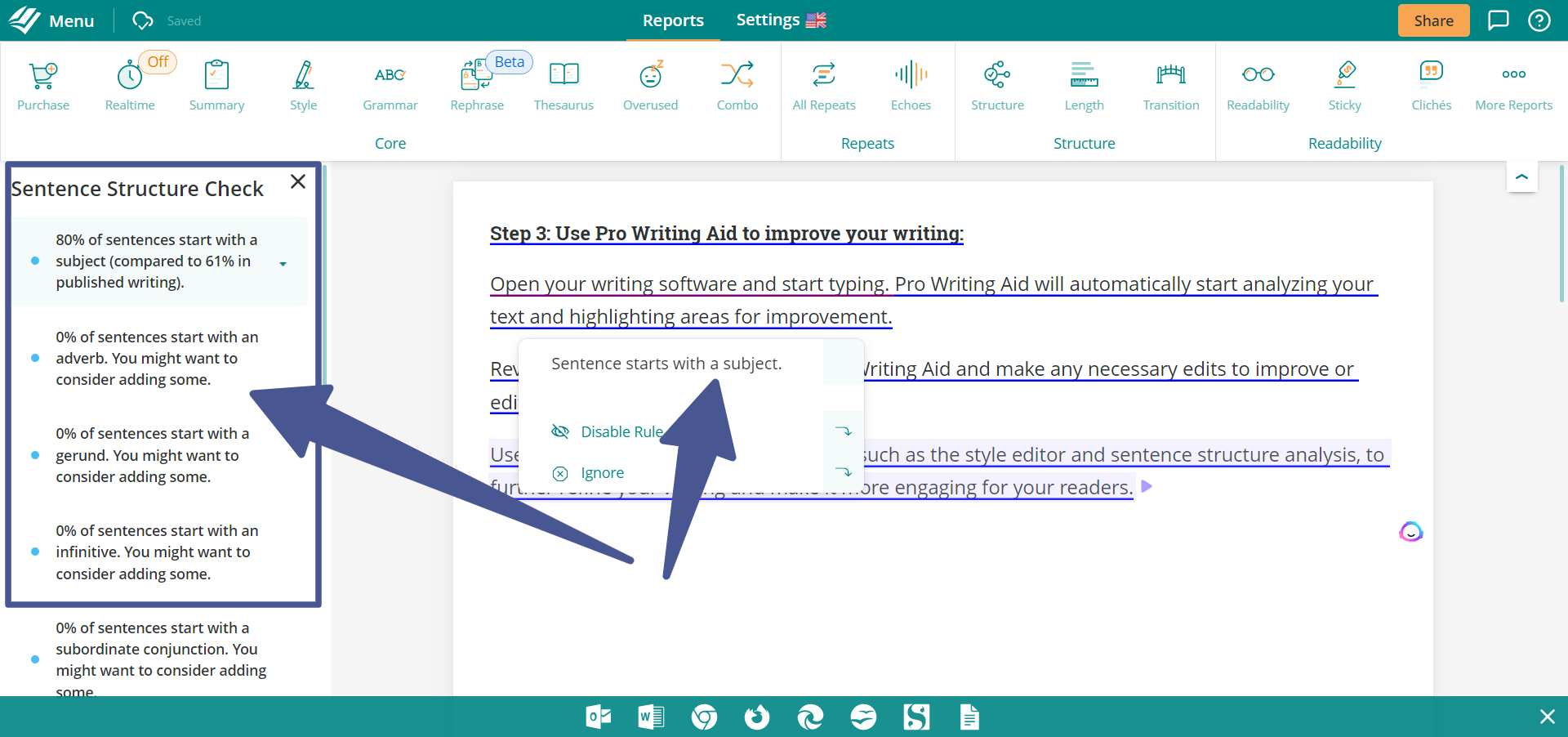Open the Edge extension icon
This screenshot has height=737, width=1568.
[x=810, y=717]
